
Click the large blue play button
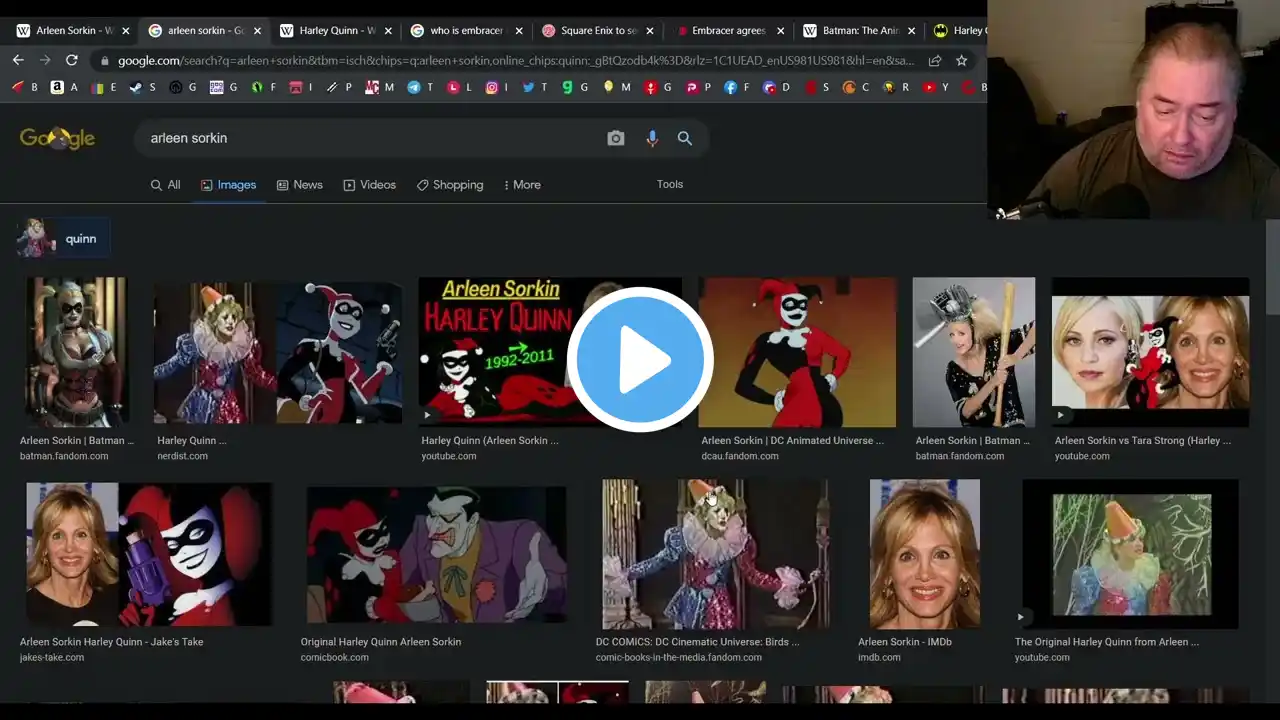[x=640, y=360]
